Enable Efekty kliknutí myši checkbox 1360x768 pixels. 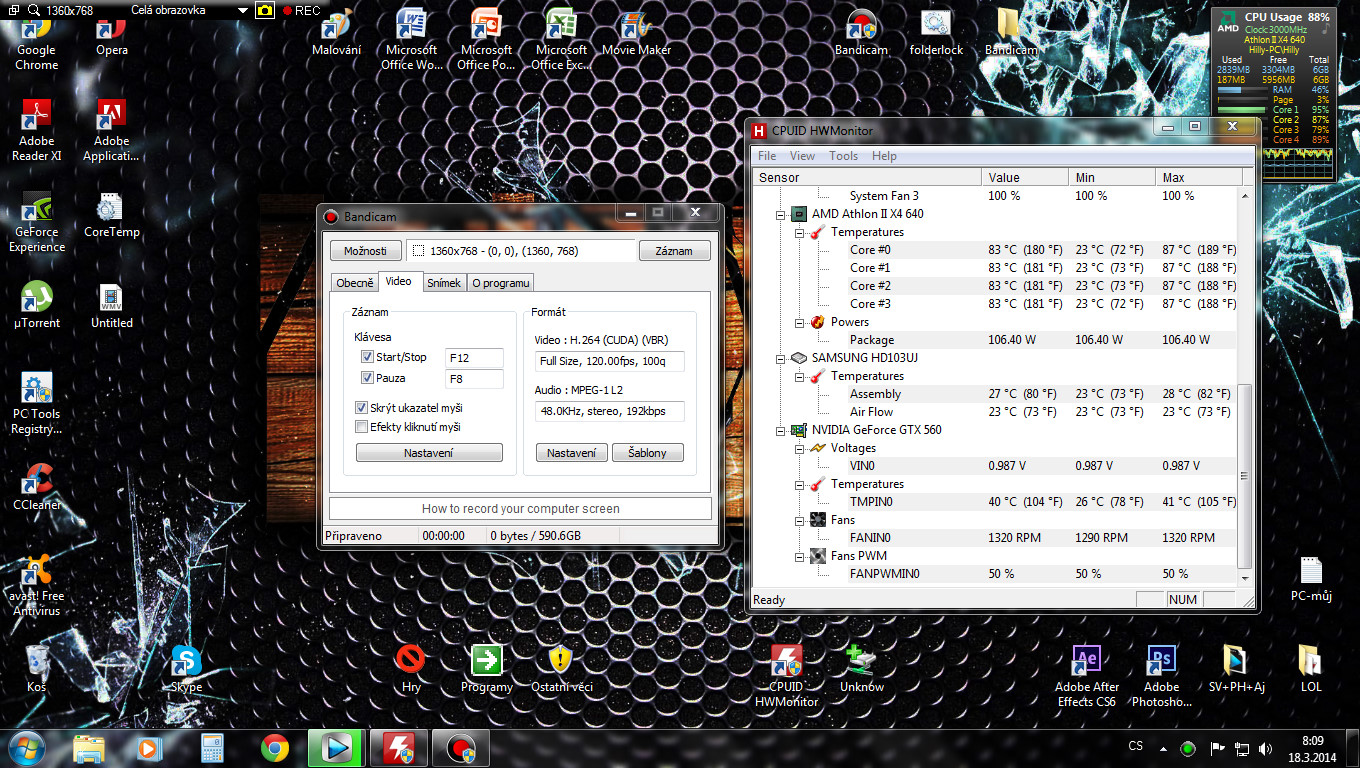[362, 427]
